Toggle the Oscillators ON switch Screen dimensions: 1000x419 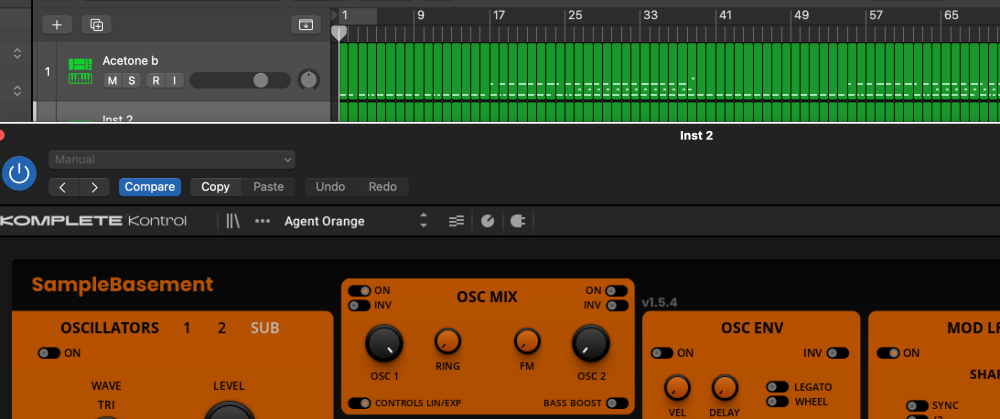(49, 353)
